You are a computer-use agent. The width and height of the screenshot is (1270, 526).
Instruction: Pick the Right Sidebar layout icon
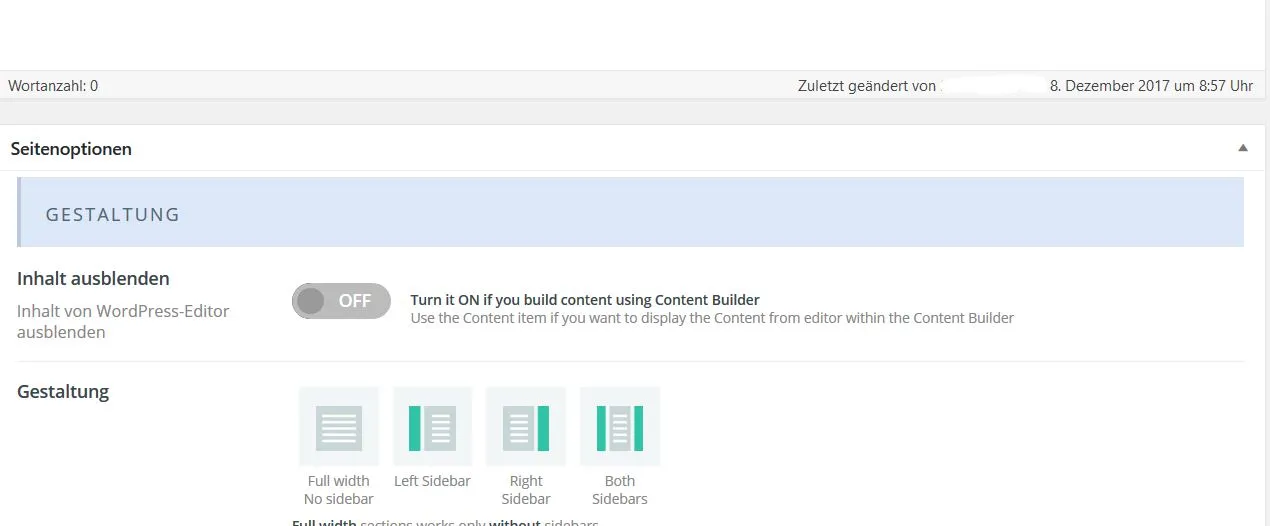coord(526,427)
